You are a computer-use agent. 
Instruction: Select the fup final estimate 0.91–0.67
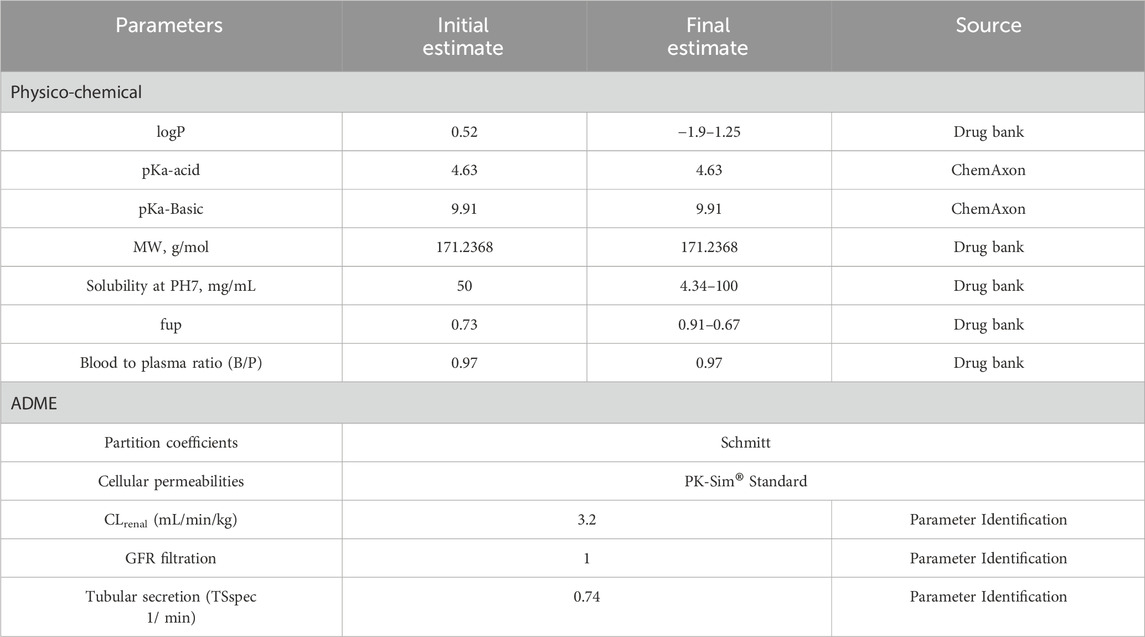pyautogui.click(x=709, y=325)
